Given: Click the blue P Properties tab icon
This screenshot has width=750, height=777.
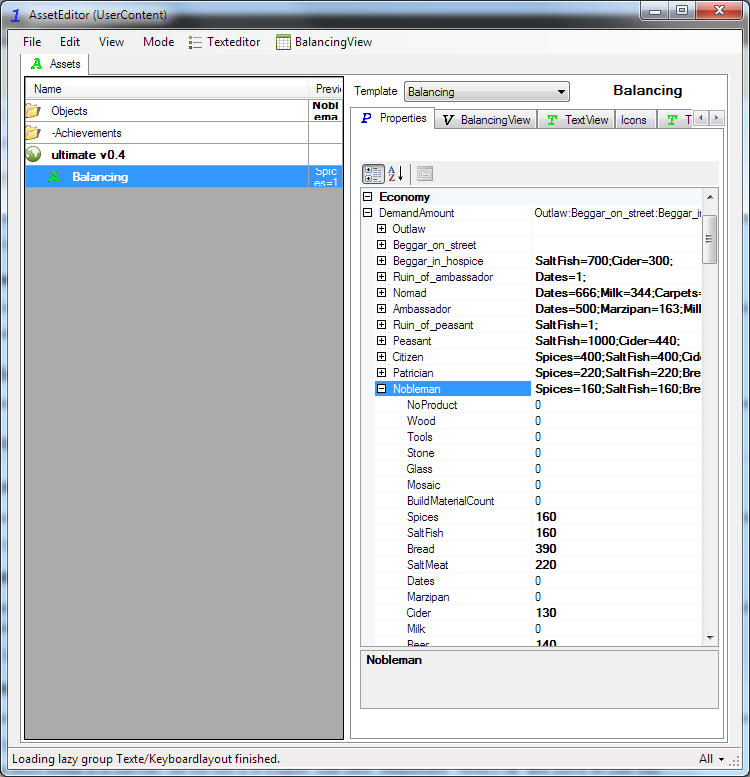Looking at the screenshot, I should pyautogui.click(x=366, y=118).
